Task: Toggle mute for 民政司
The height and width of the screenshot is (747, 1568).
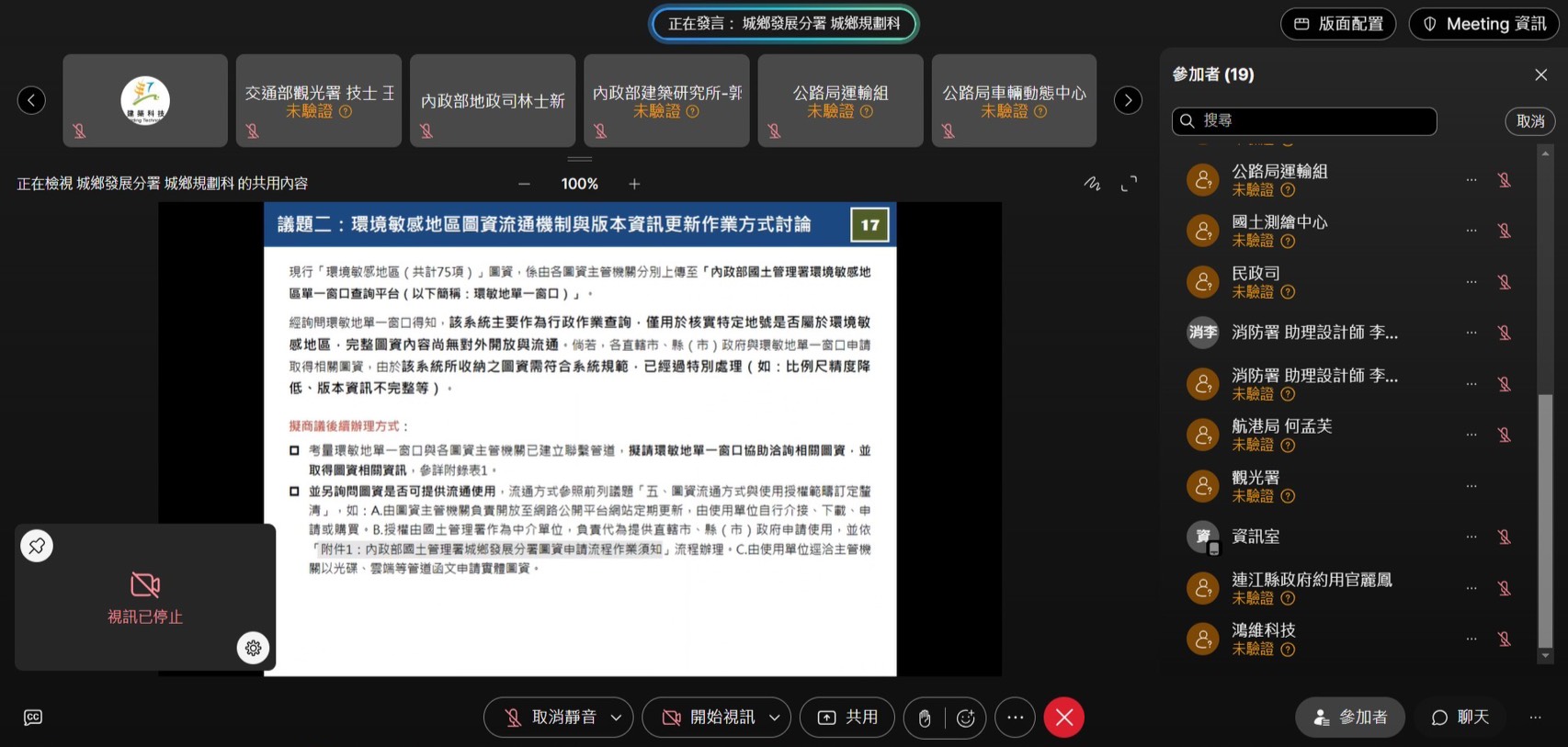Action: pos(1505,282)
